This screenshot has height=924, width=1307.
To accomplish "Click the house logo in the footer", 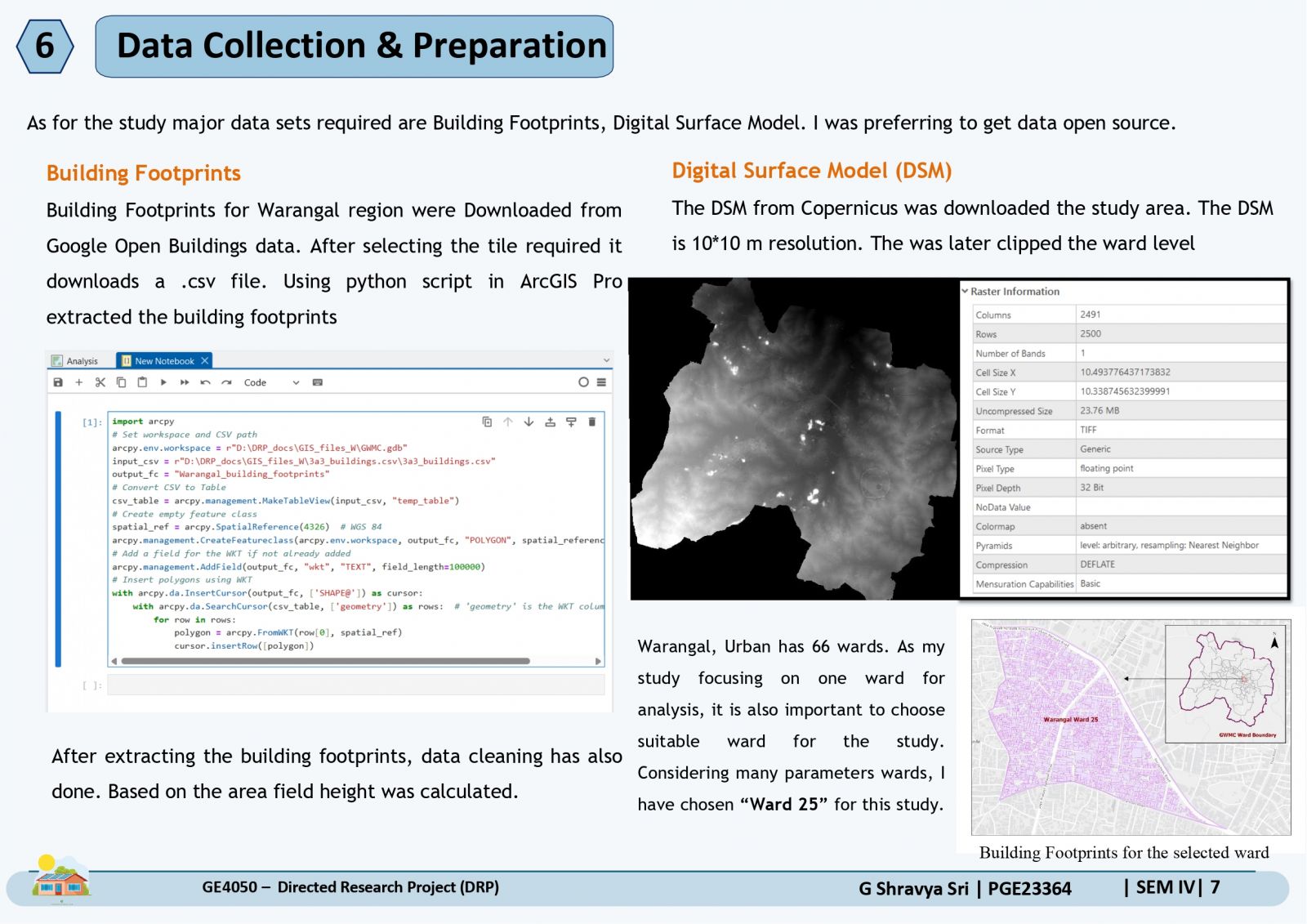I will click(61, 880).
